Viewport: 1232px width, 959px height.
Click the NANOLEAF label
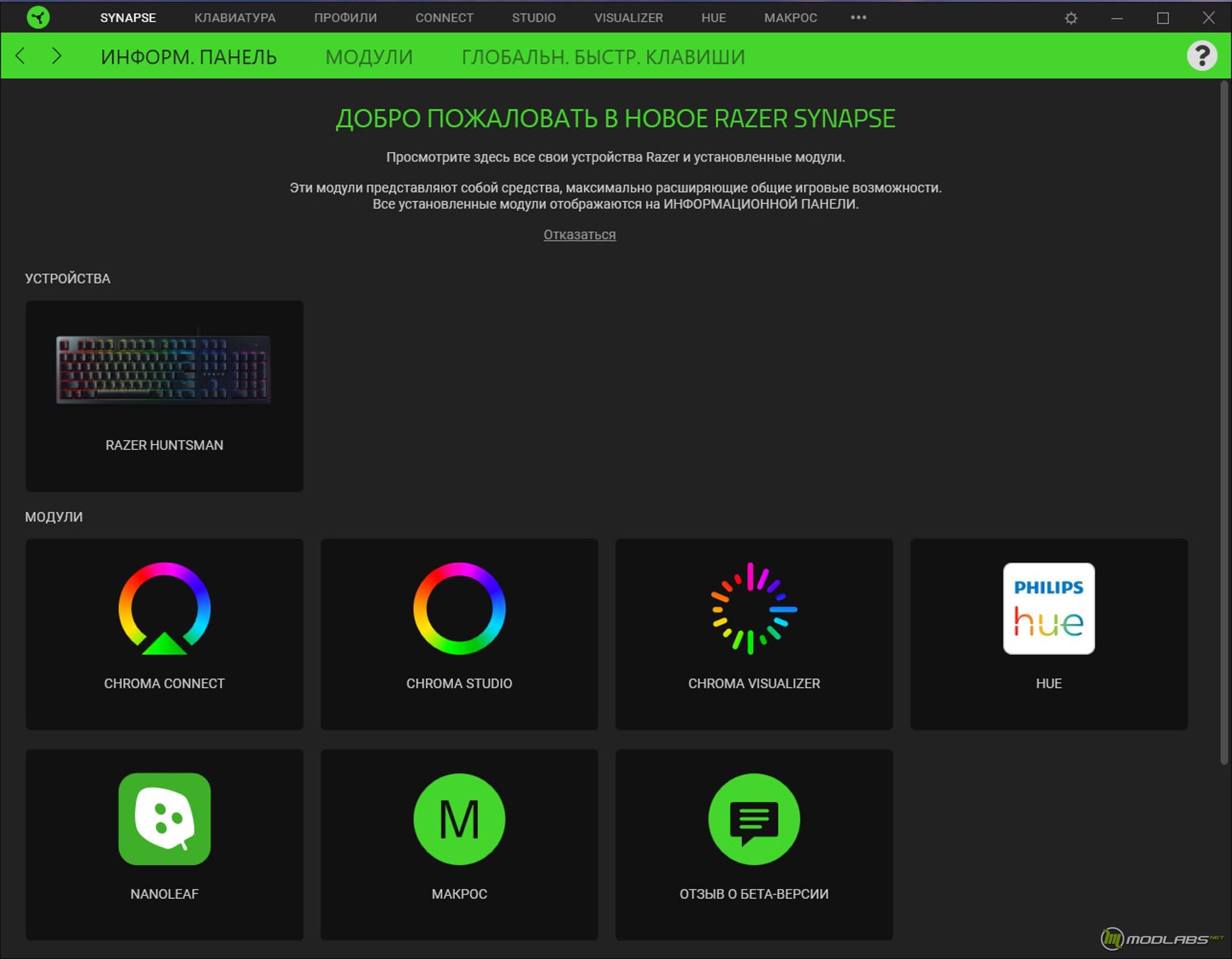tap(164, 894)
